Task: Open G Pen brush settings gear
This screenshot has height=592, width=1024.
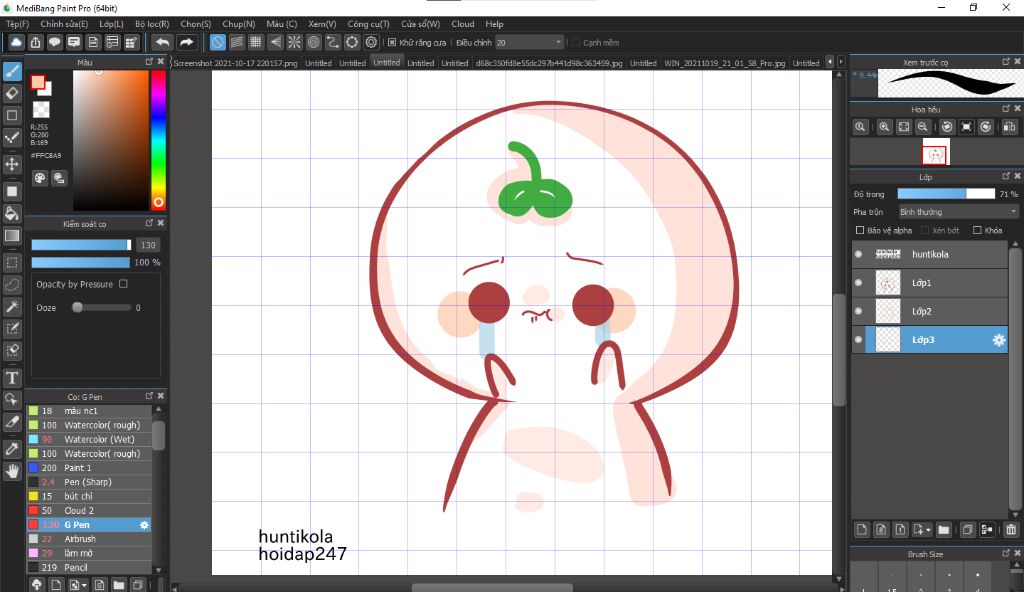Action: (144, 525)
